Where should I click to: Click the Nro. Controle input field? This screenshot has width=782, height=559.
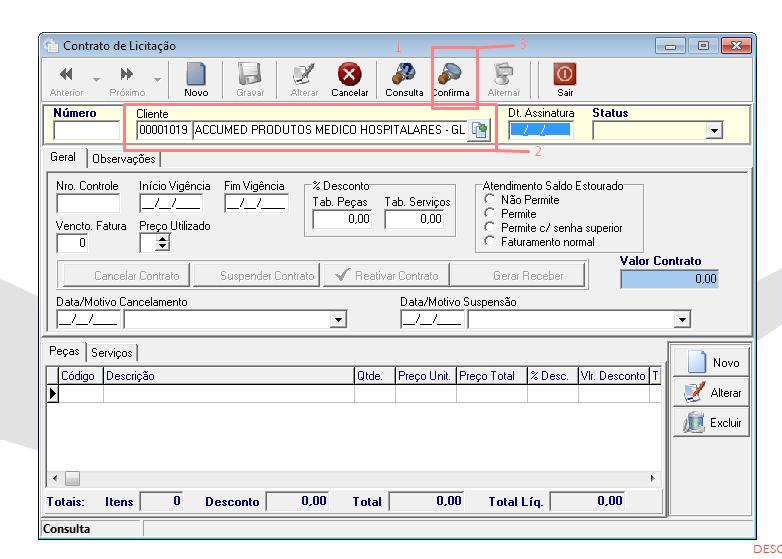[88, 203]
